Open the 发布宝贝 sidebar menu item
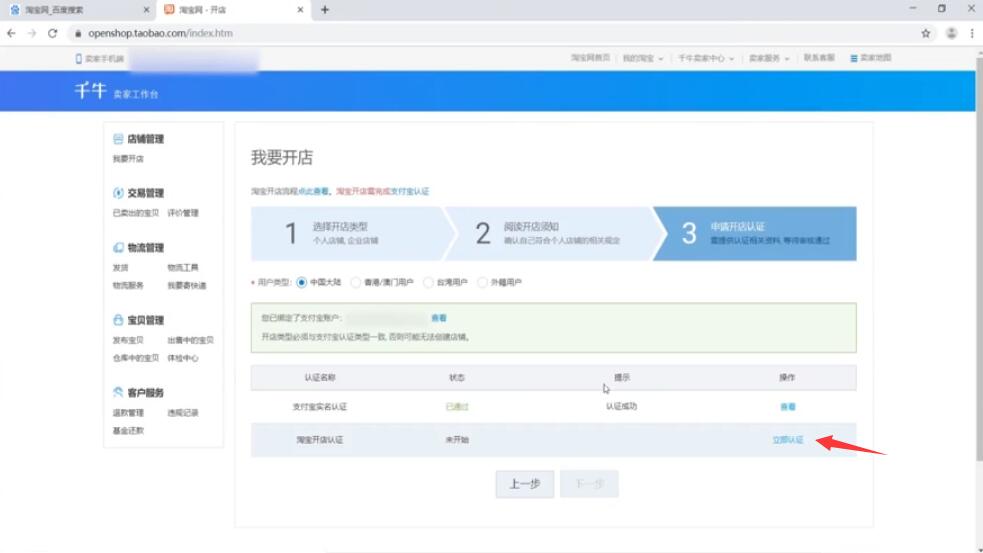The height and width of the screenshot is (553, 983). pos(128,340)
